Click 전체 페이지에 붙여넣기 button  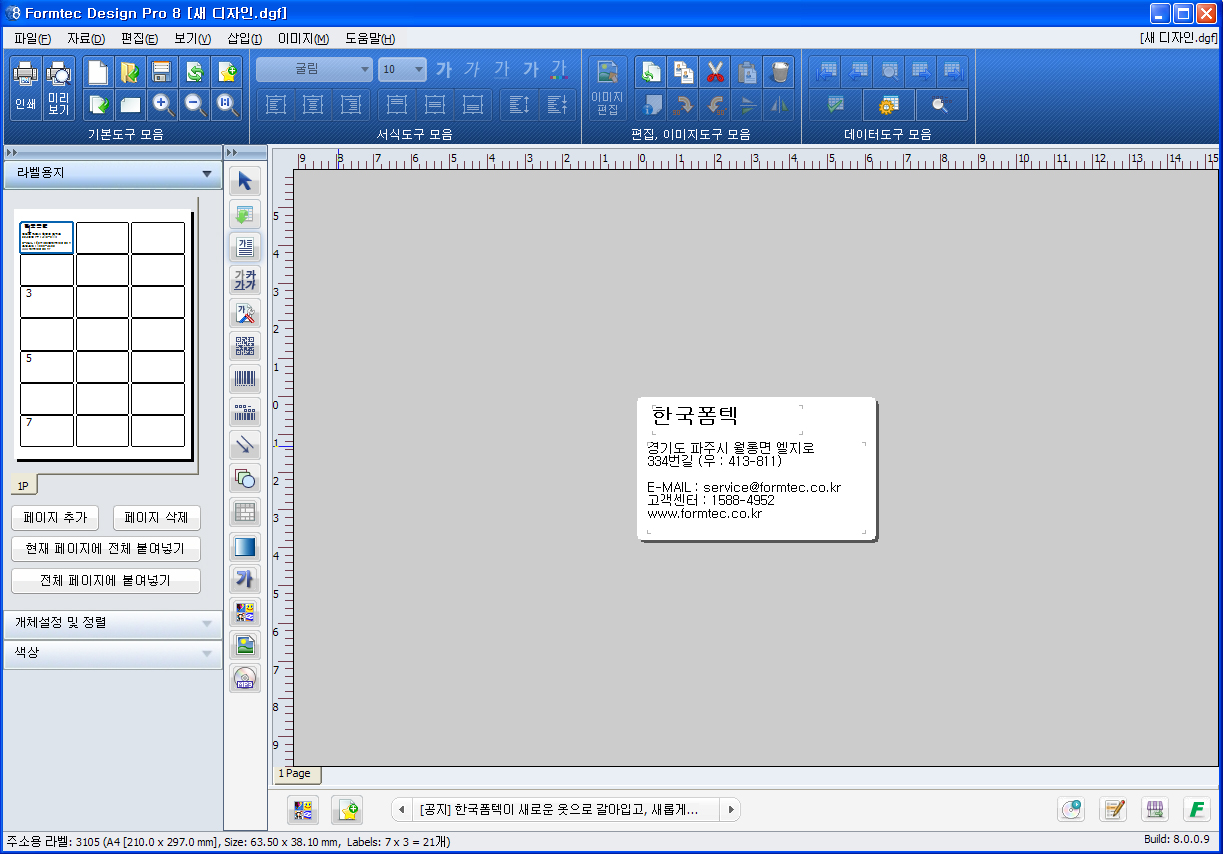click(x=106, y=581)
